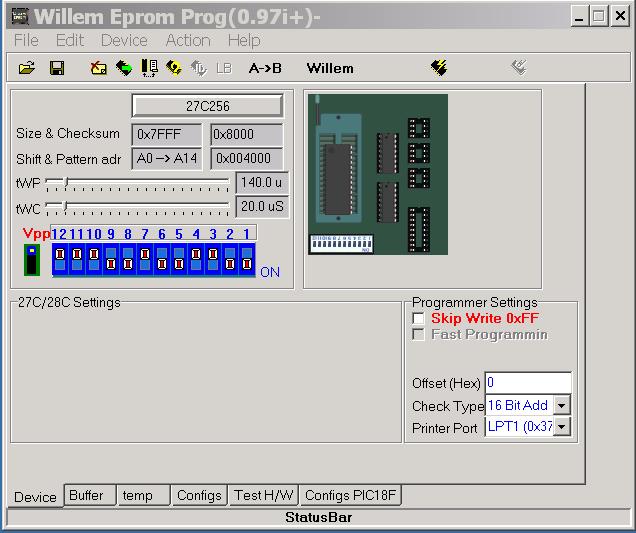This screenshot has height=533, width=636.
Task: Expand the Check Type dropdown
Action: (561, 405)
